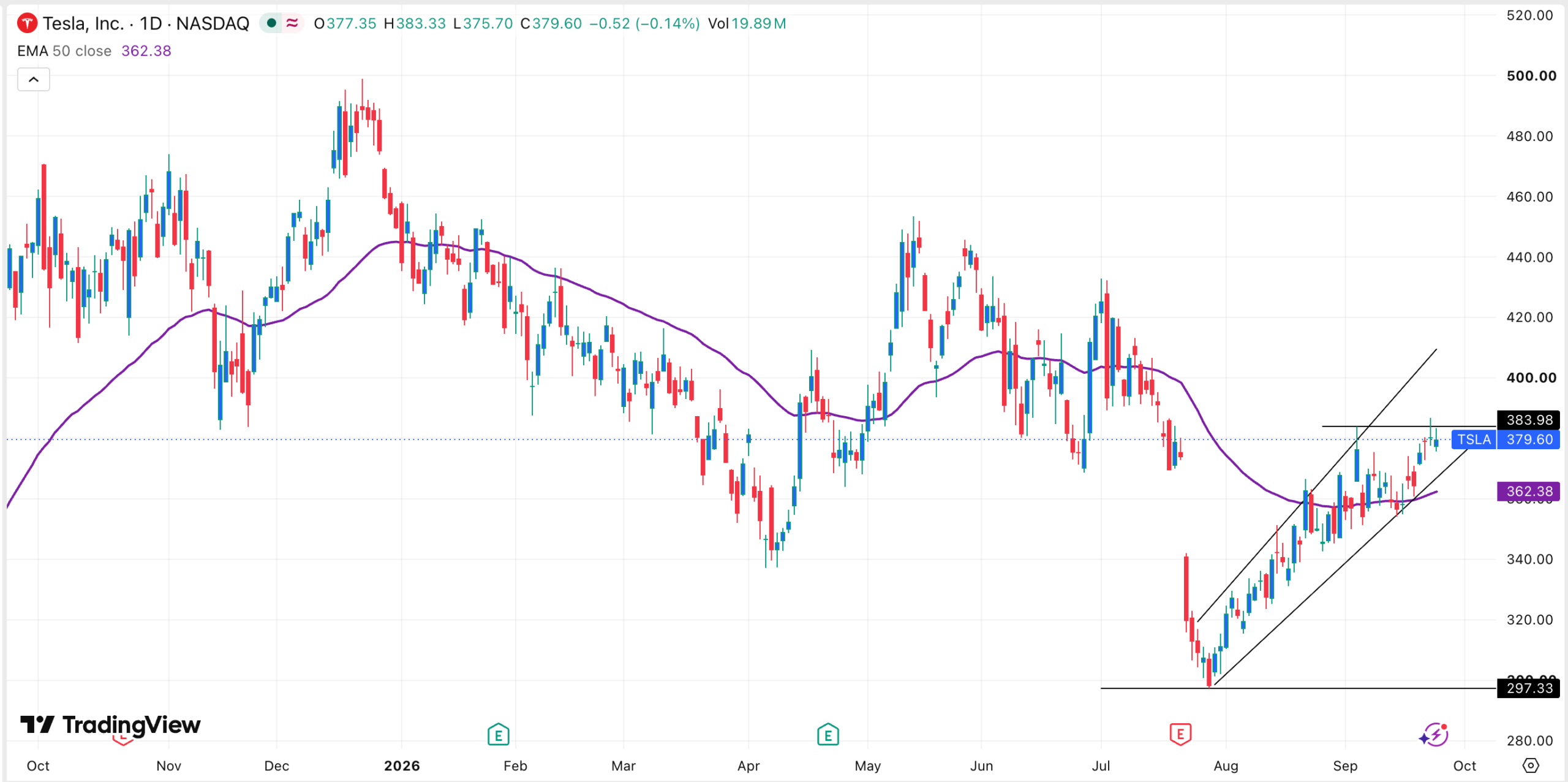Click the Feb label on time axis

pyautogui.click(x=515, y=765)
